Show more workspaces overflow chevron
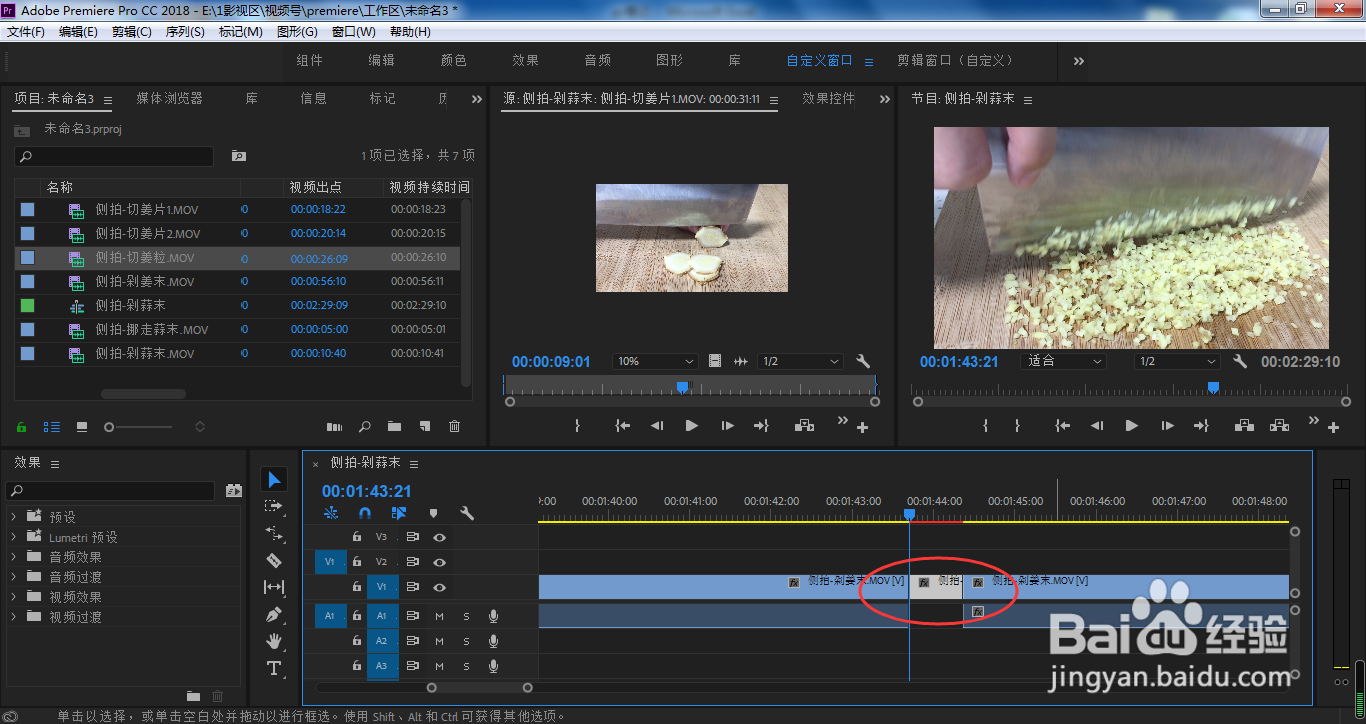 point(1079,61)
